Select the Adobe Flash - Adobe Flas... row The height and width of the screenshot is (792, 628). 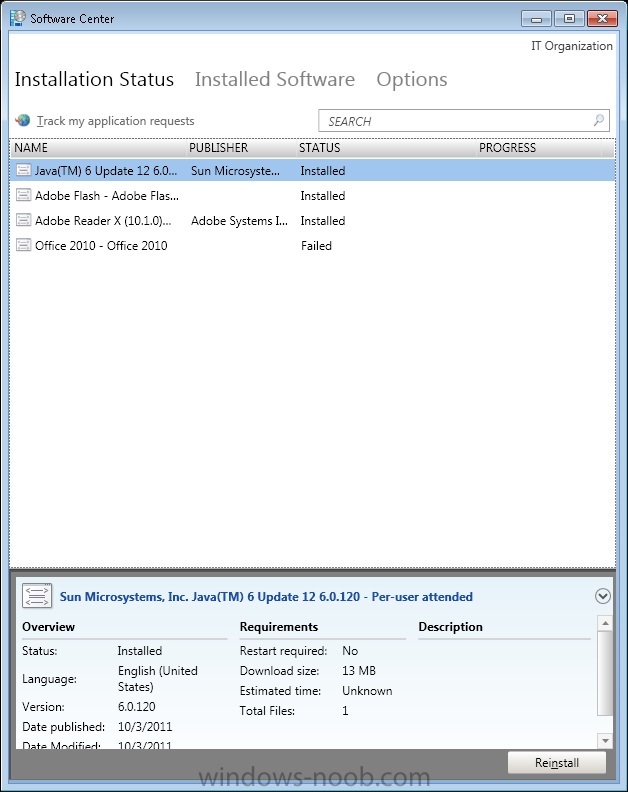point(312,195)
